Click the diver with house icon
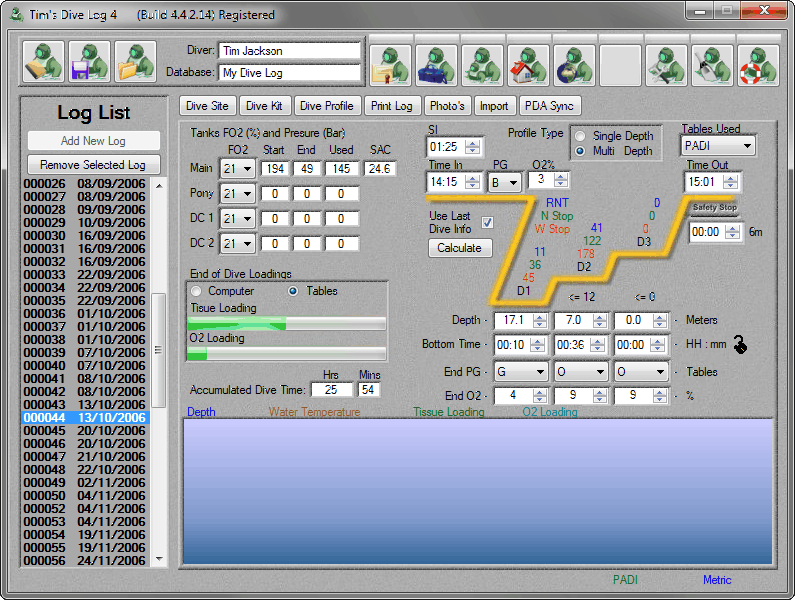The height and width of the screenshot is (600, 795). [528, 66]
